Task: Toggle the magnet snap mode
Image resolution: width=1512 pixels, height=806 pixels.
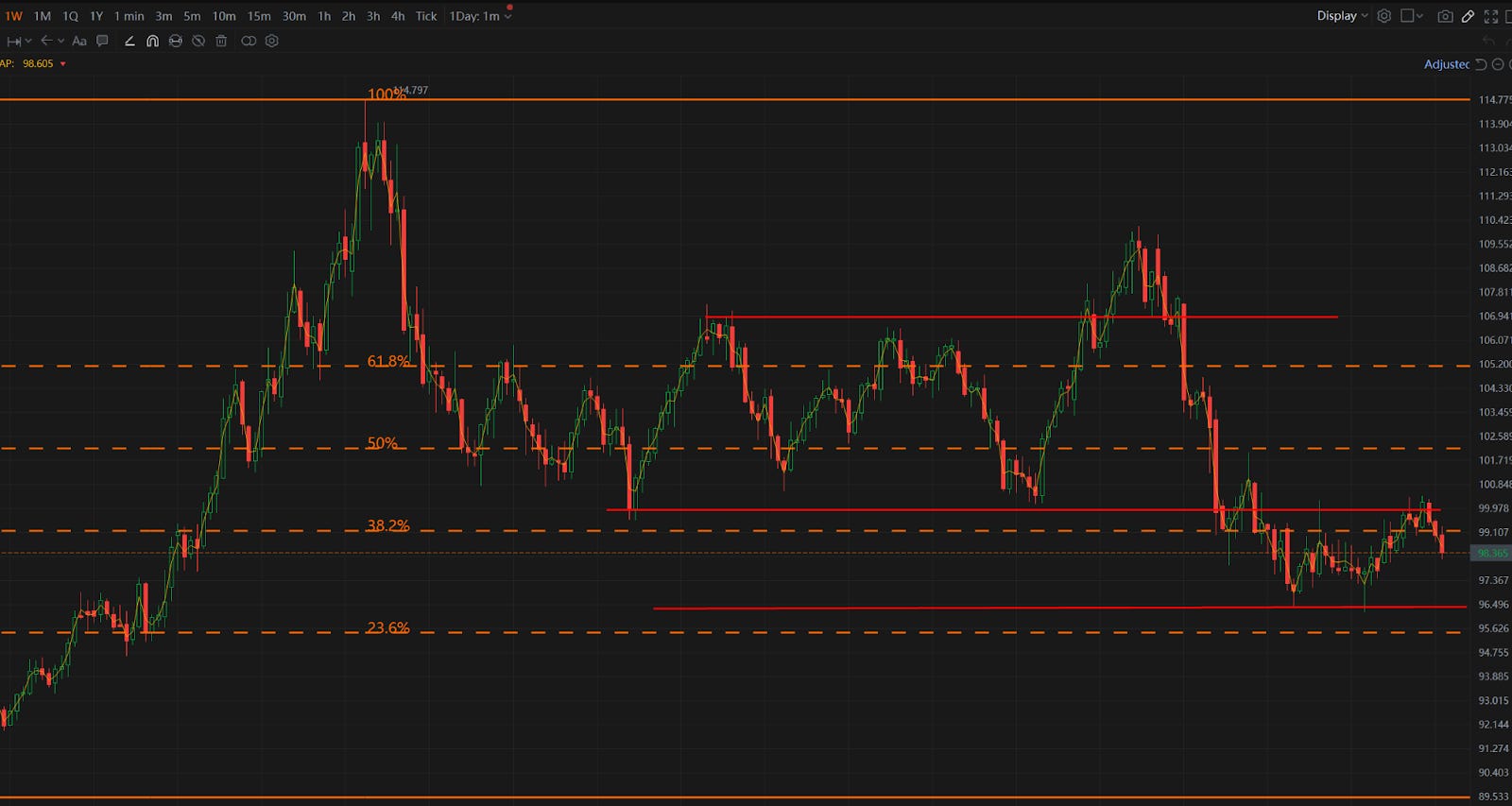Action: [x=152, y=41]
